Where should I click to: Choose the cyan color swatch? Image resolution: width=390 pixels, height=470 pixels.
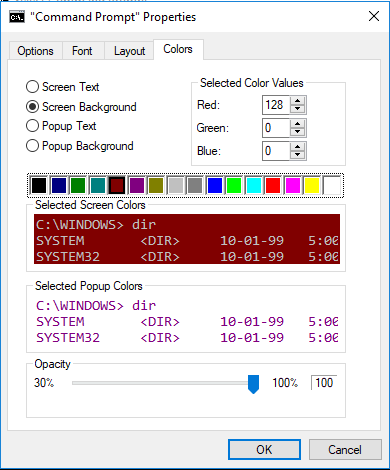(x=254, y=185)
